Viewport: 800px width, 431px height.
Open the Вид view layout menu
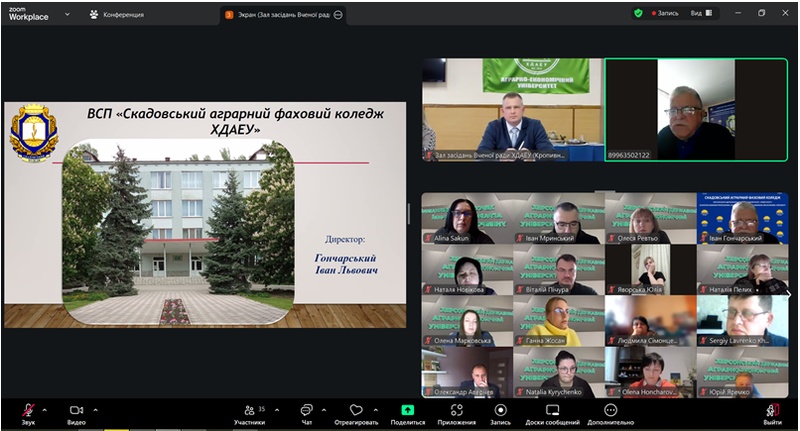[x=699, y=13]
